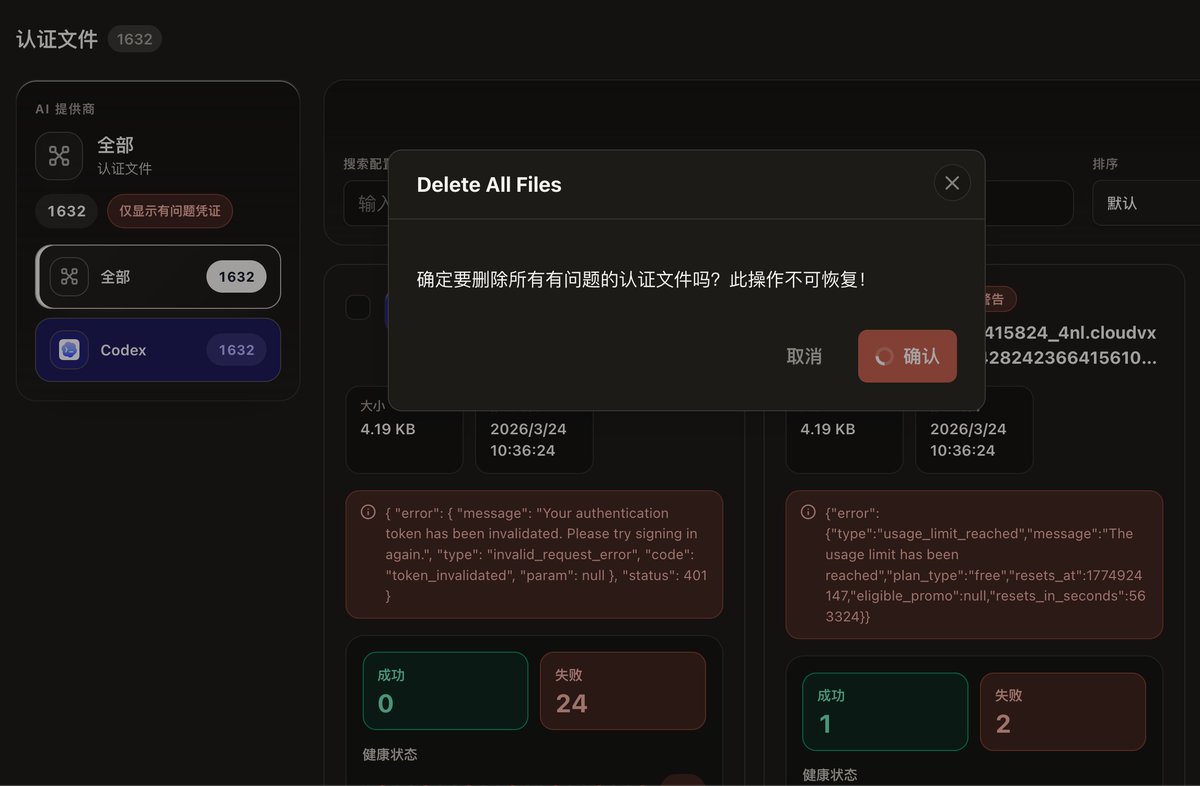Click the Codex provider icon
Image resolution: width=1200 pixels, height=786 pixels.
tap(69, 350)
